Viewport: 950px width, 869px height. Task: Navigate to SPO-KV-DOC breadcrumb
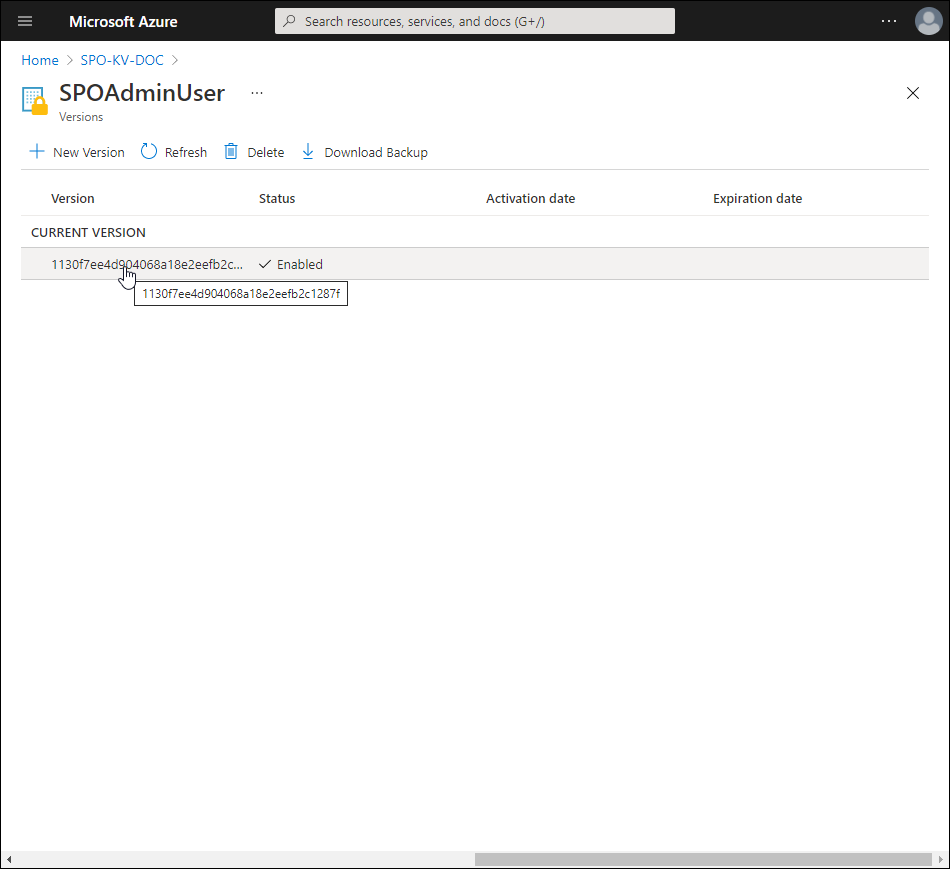122,60
